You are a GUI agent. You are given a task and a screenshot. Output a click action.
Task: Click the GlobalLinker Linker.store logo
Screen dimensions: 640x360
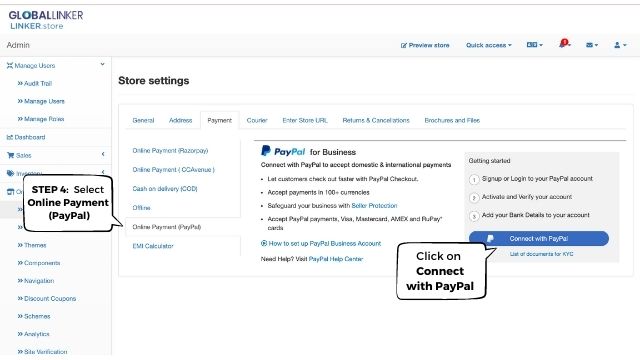click(x=46, y=20)
